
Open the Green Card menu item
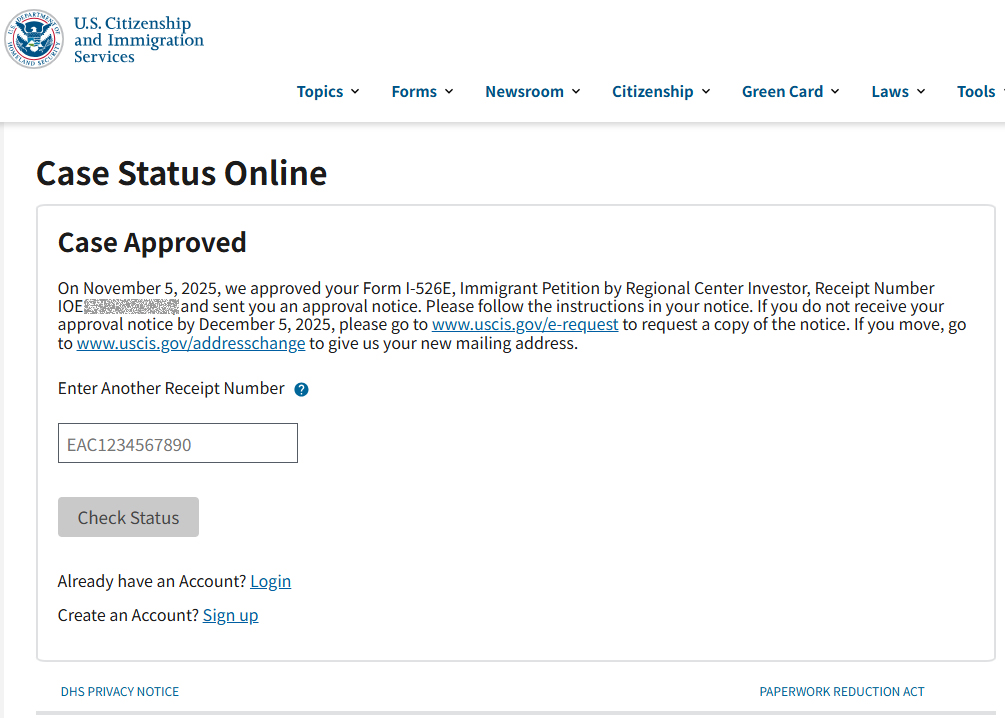point(783,92)
